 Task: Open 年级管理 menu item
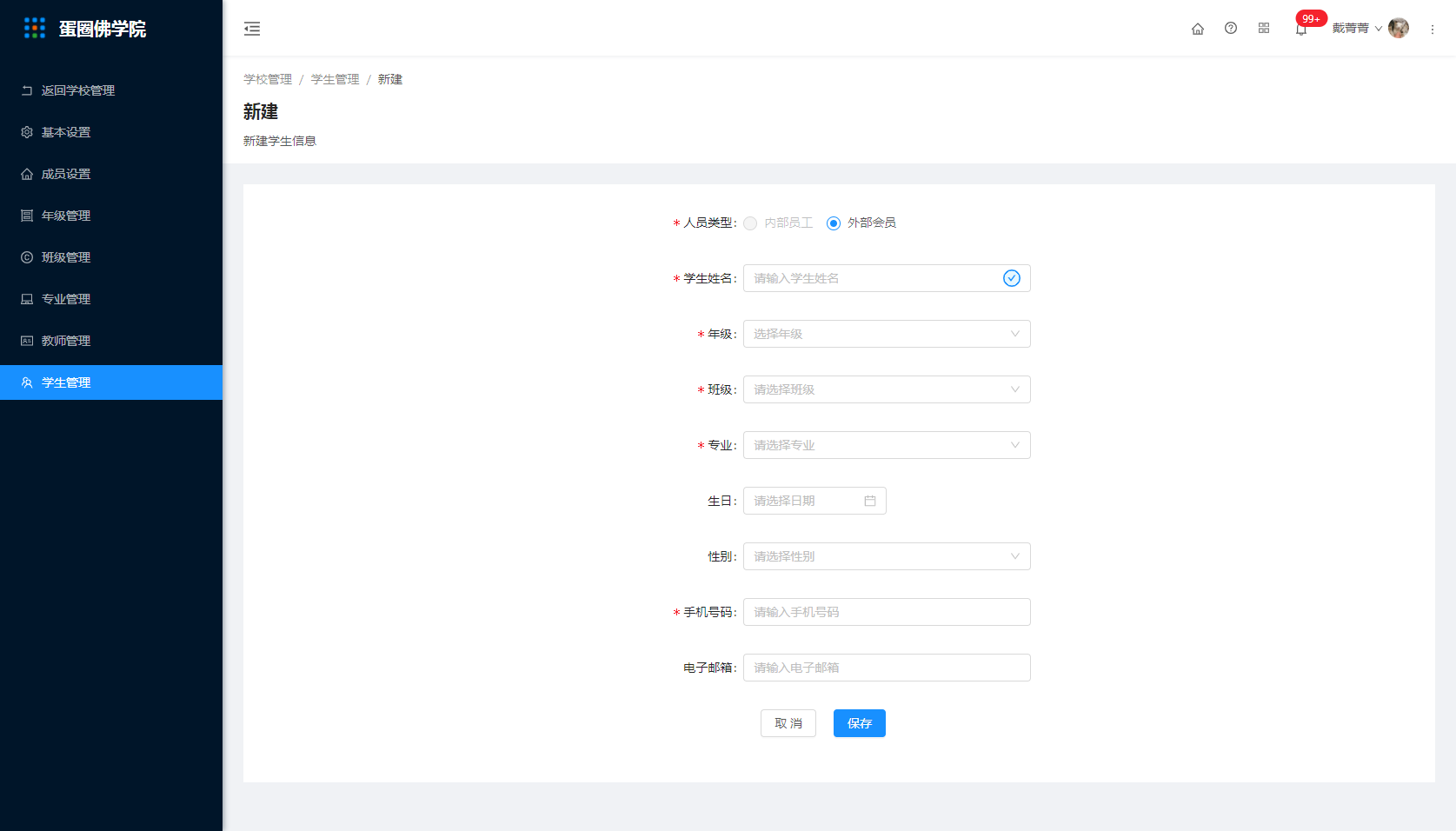(111, 216)
